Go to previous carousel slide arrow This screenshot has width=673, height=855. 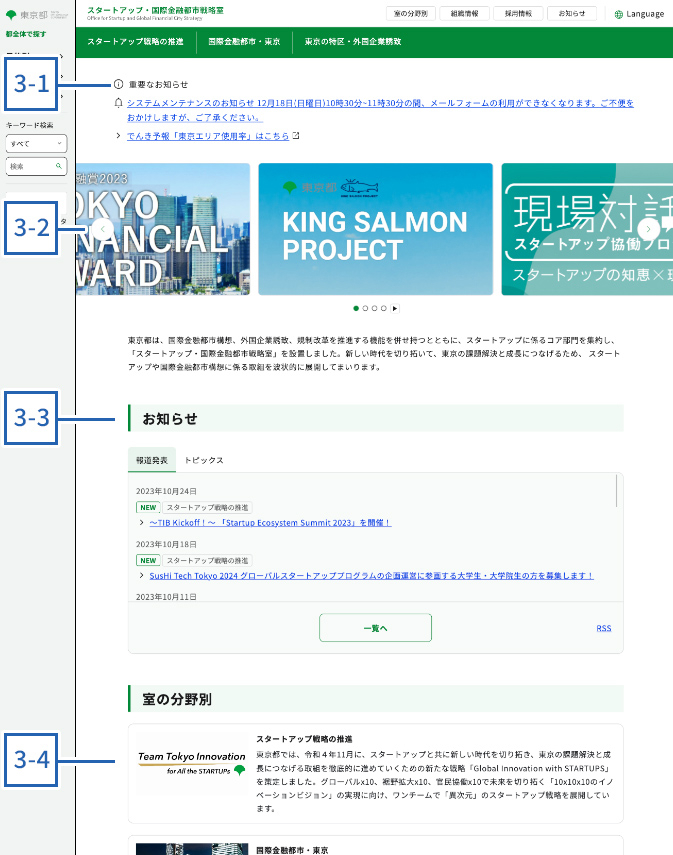pos(103,229)
